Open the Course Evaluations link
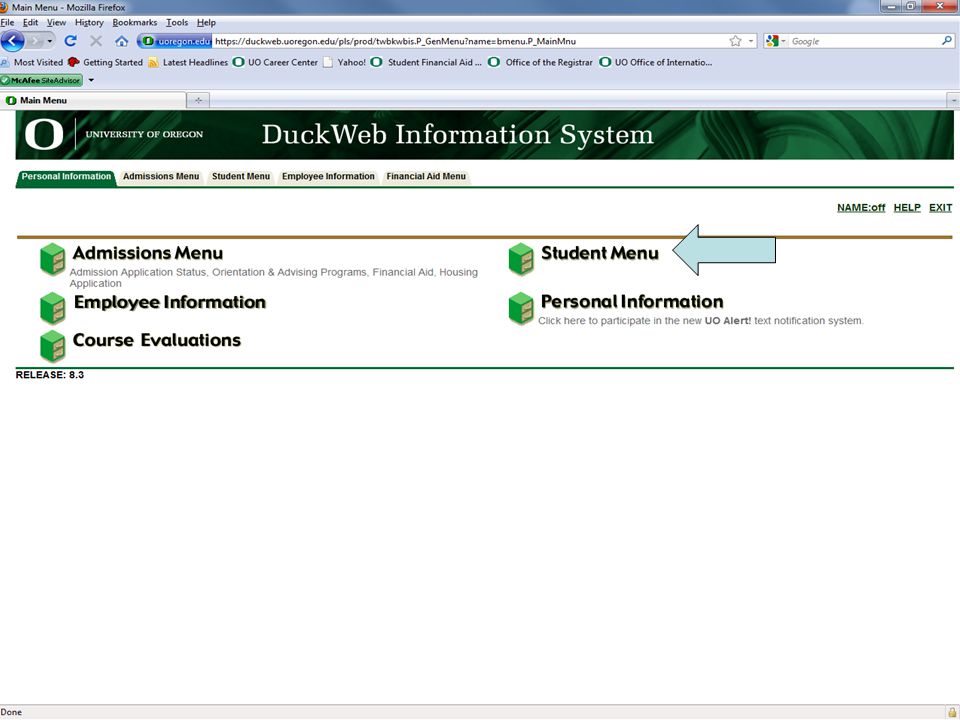 (x=157, y=340)
